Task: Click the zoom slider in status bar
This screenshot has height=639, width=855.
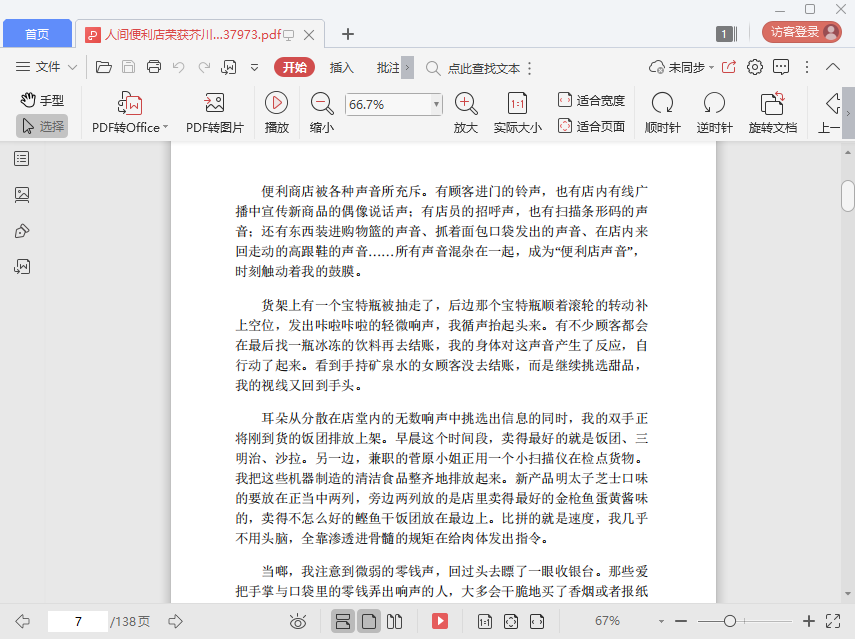Action: [730, 621]
